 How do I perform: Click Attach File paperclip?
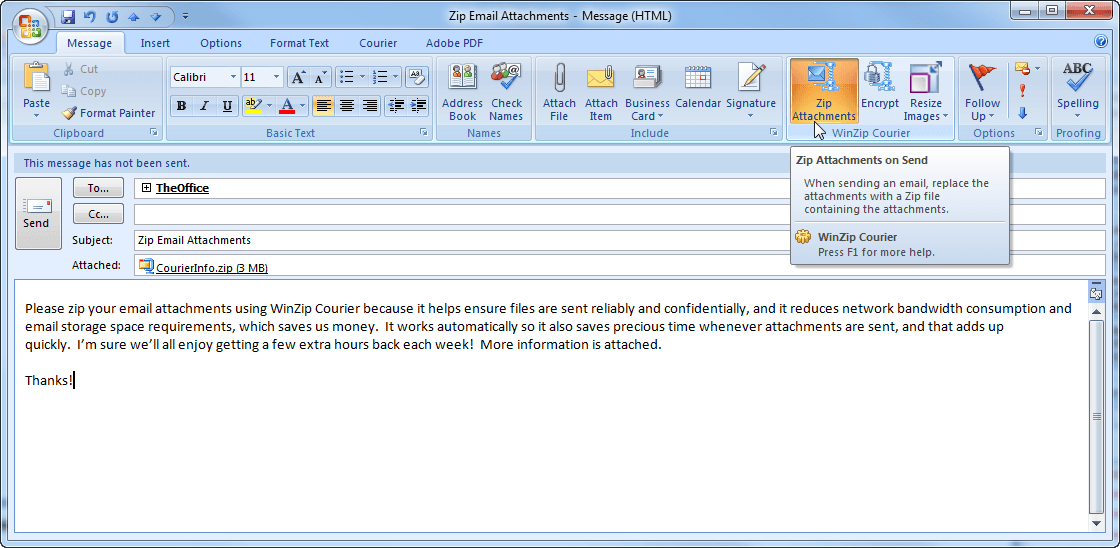(559, 92)
